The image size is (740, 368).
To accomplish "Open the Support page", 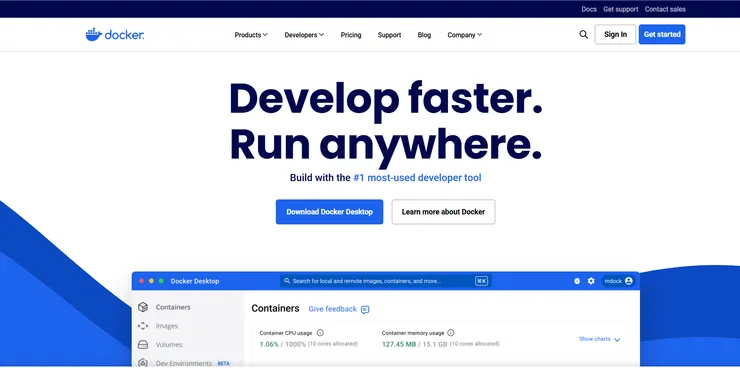I will click(x=389, y=34).
